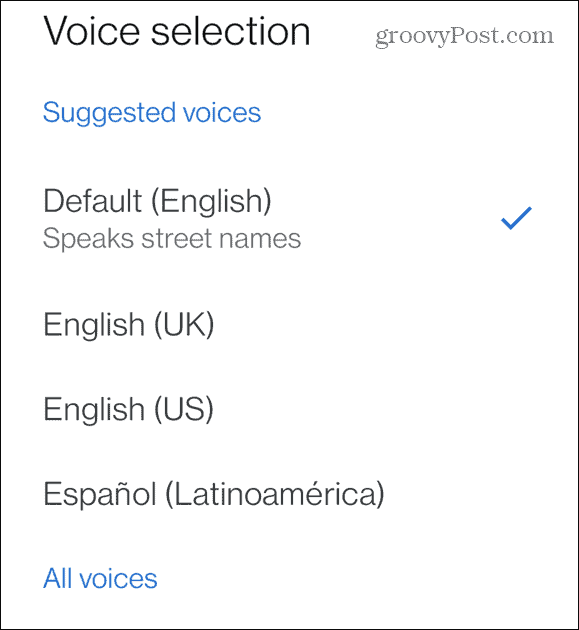Viewport: 579px width, 630px height.
Task: Switch voice to English (US)
Action: [x=289, y=409]
